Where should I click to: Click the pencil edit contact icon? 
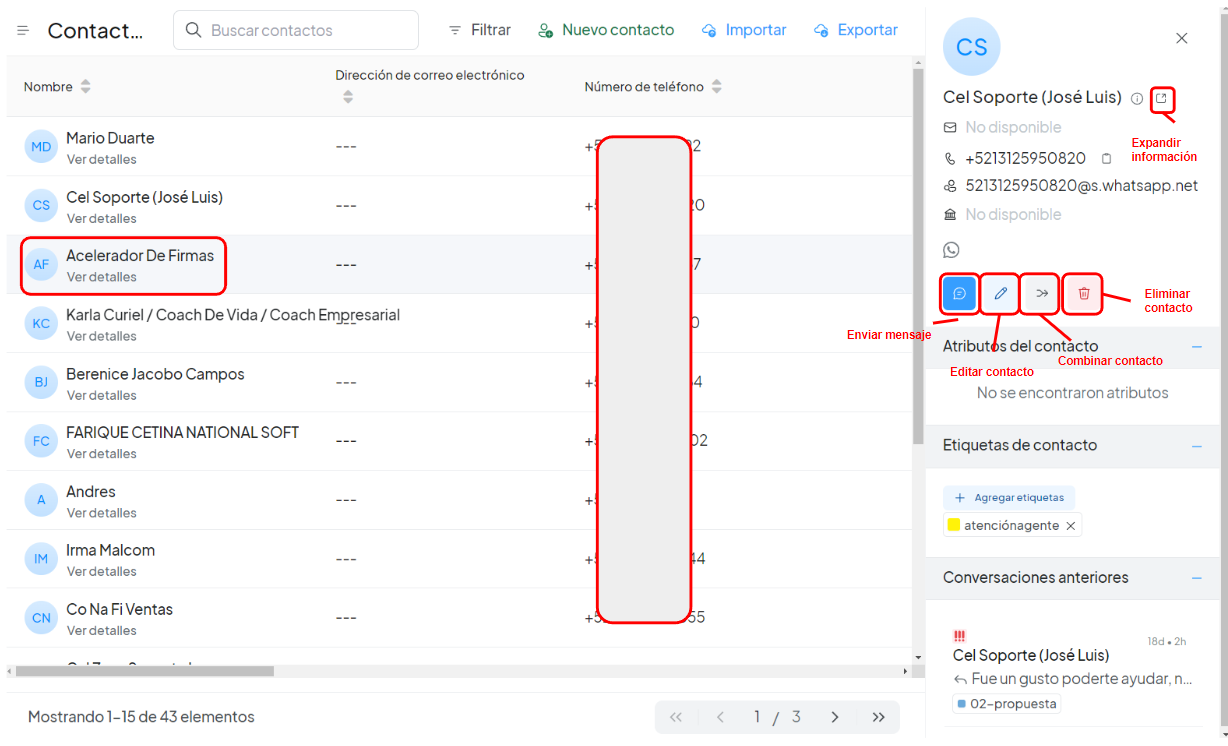tap(1000, 293)
